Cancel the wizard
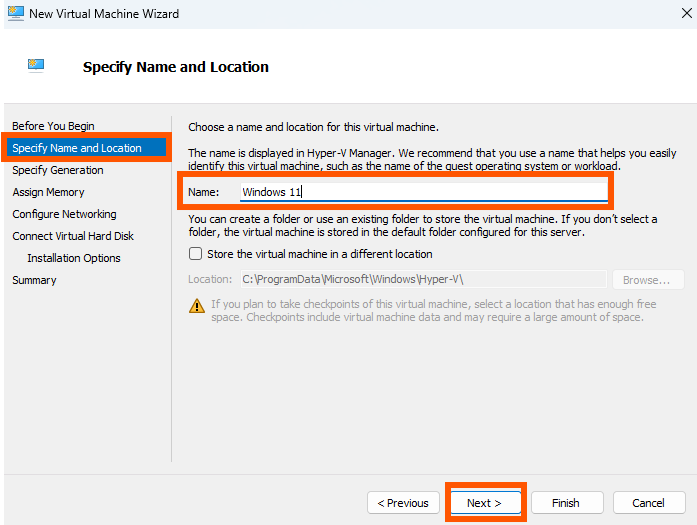This screenshot has height=525, width=697. point(649,503)
